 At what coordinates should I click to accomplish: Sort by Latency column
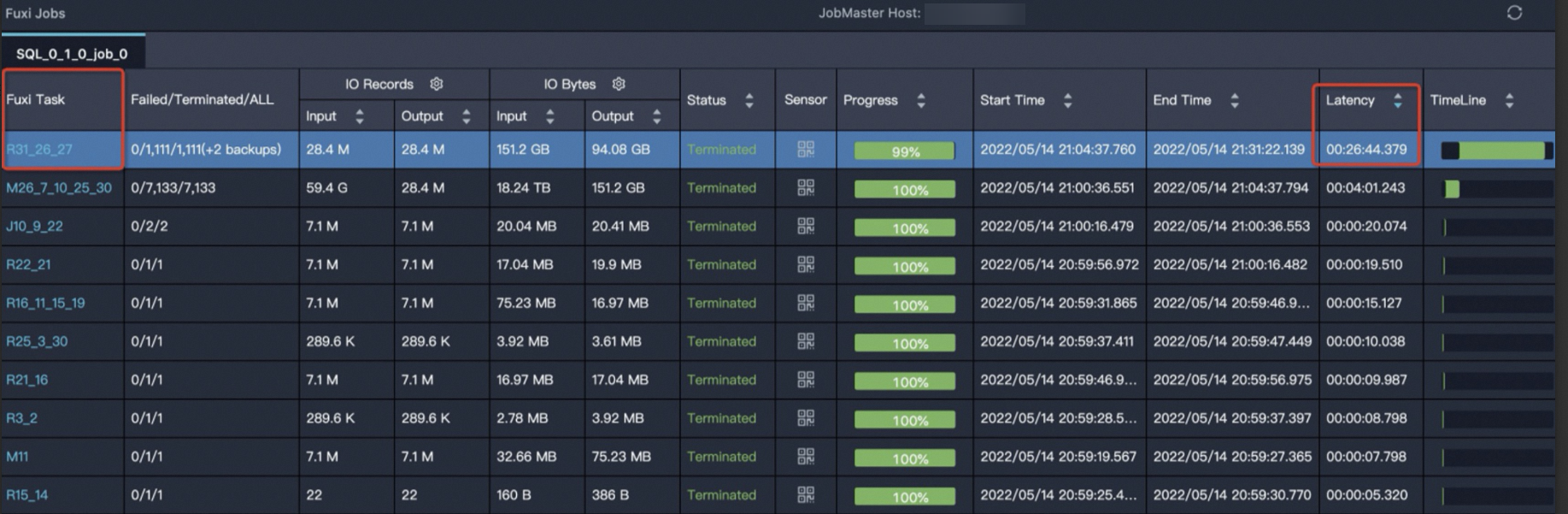point(1397,100)
